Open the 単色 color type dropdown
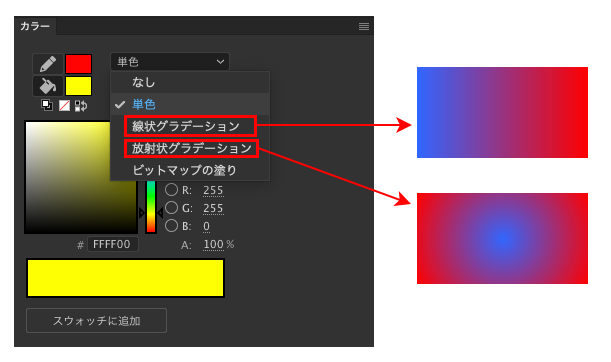Viewport: 611px width, 362px height. [x=170, y=62]
